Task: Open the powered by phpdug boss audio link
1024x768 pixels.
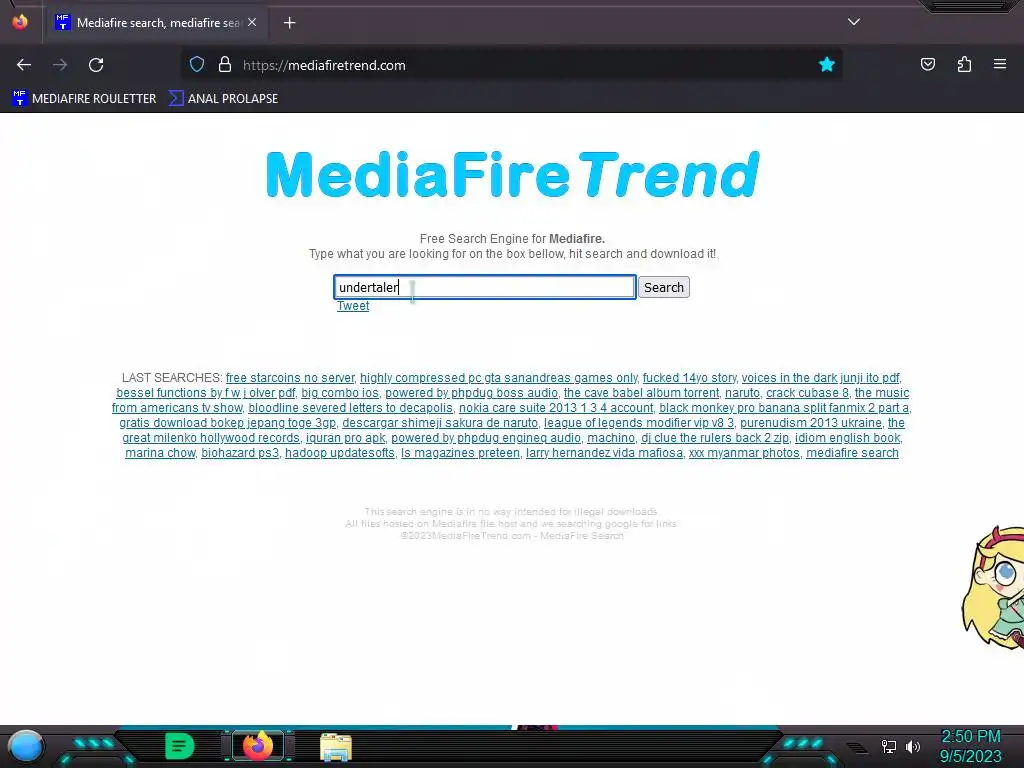Action: coord(471,392)
